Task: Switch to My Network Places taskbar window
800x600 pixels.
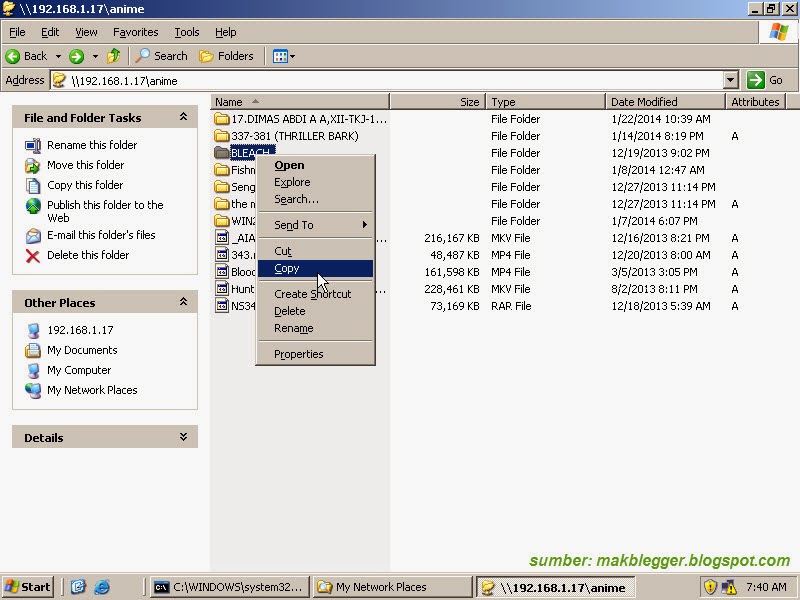Action: [392, 587]
